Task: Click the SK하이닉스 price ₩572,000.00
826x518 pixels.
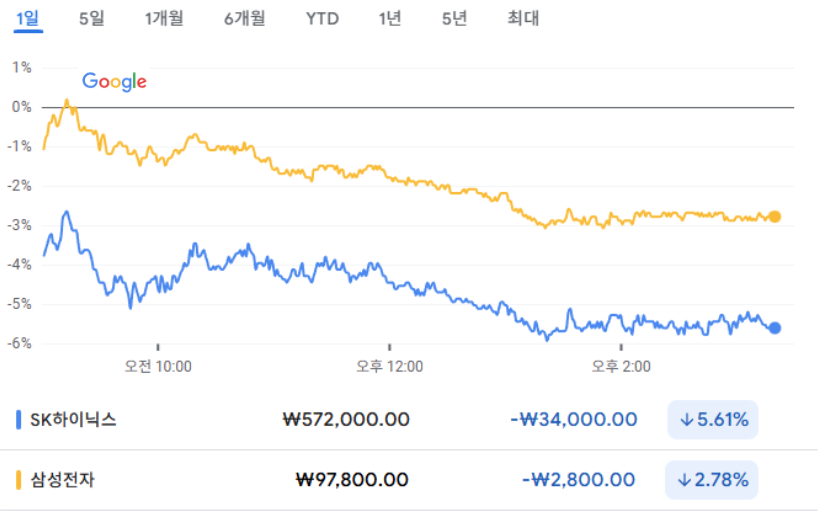Action: [x=347, y=420]
